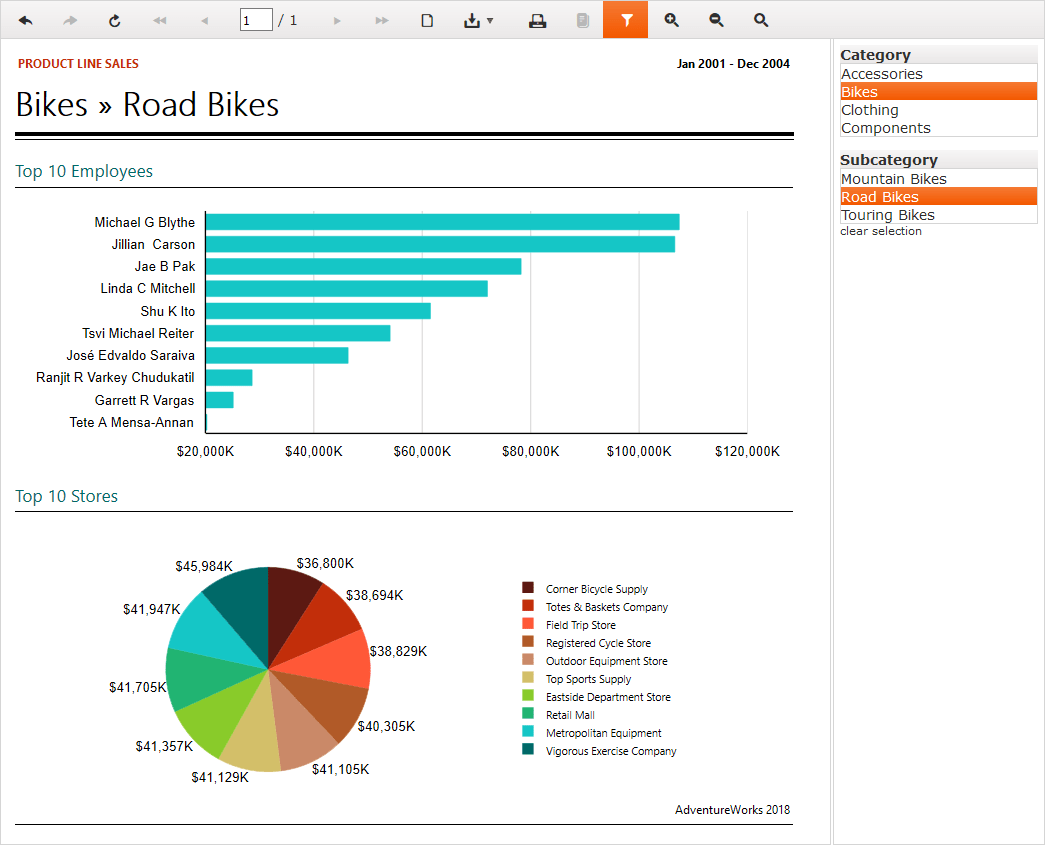This screenshot has height=845, width=1045.
Task: Click the page number input field
Action: (256, 20)
